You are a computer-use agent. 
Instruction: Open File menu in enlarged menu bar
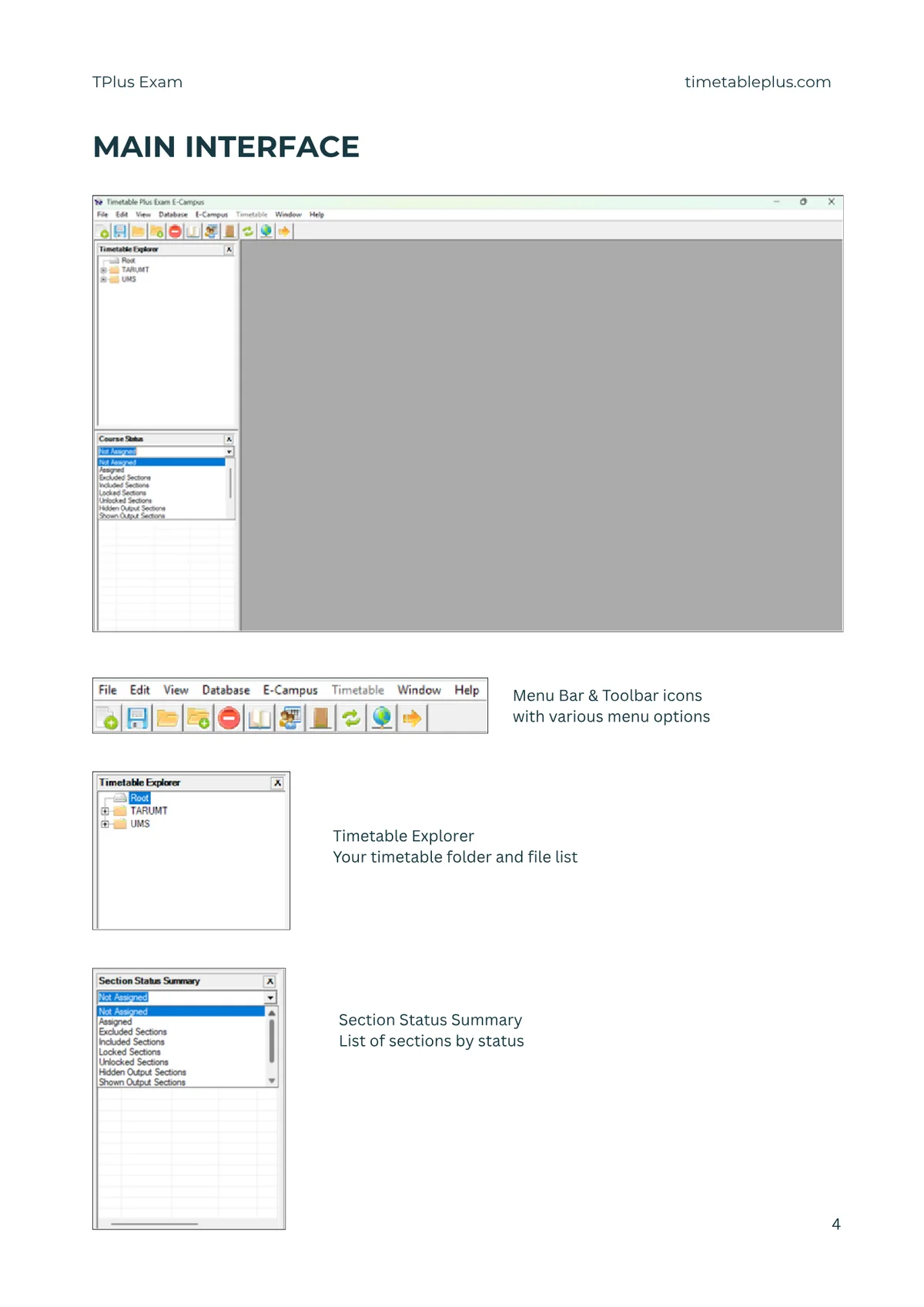coord(108,690)
